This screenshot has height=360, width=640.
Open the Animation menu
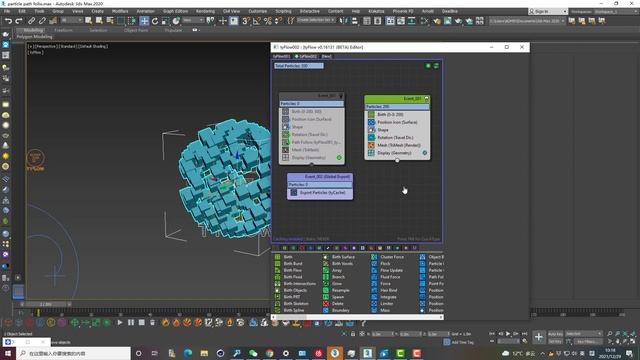(x=145, y=11)
